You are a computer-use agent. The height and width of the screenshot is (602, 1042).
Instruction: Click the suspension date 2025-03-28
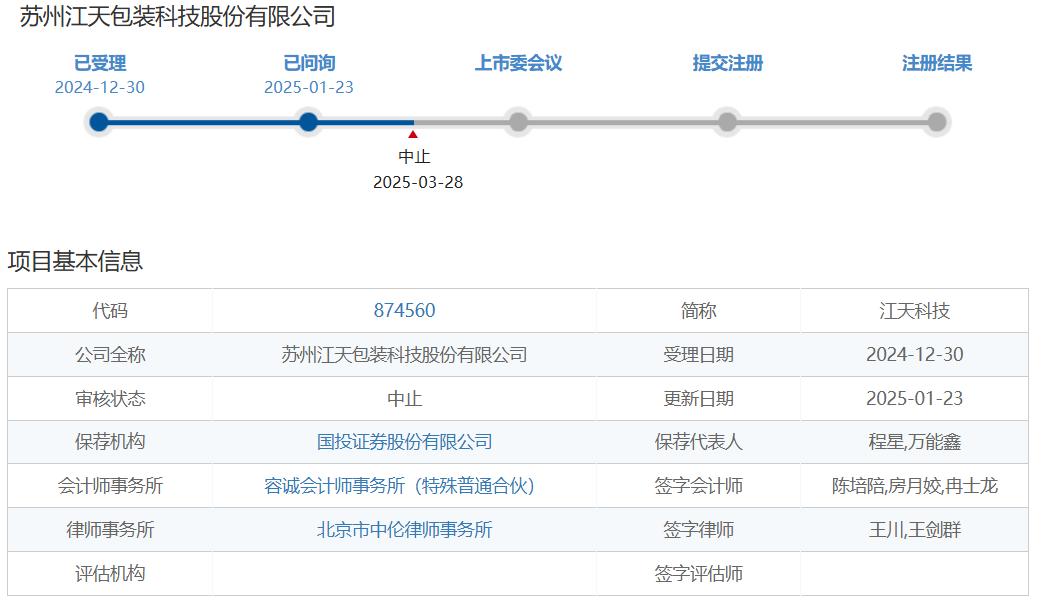[x=418, y=182]
